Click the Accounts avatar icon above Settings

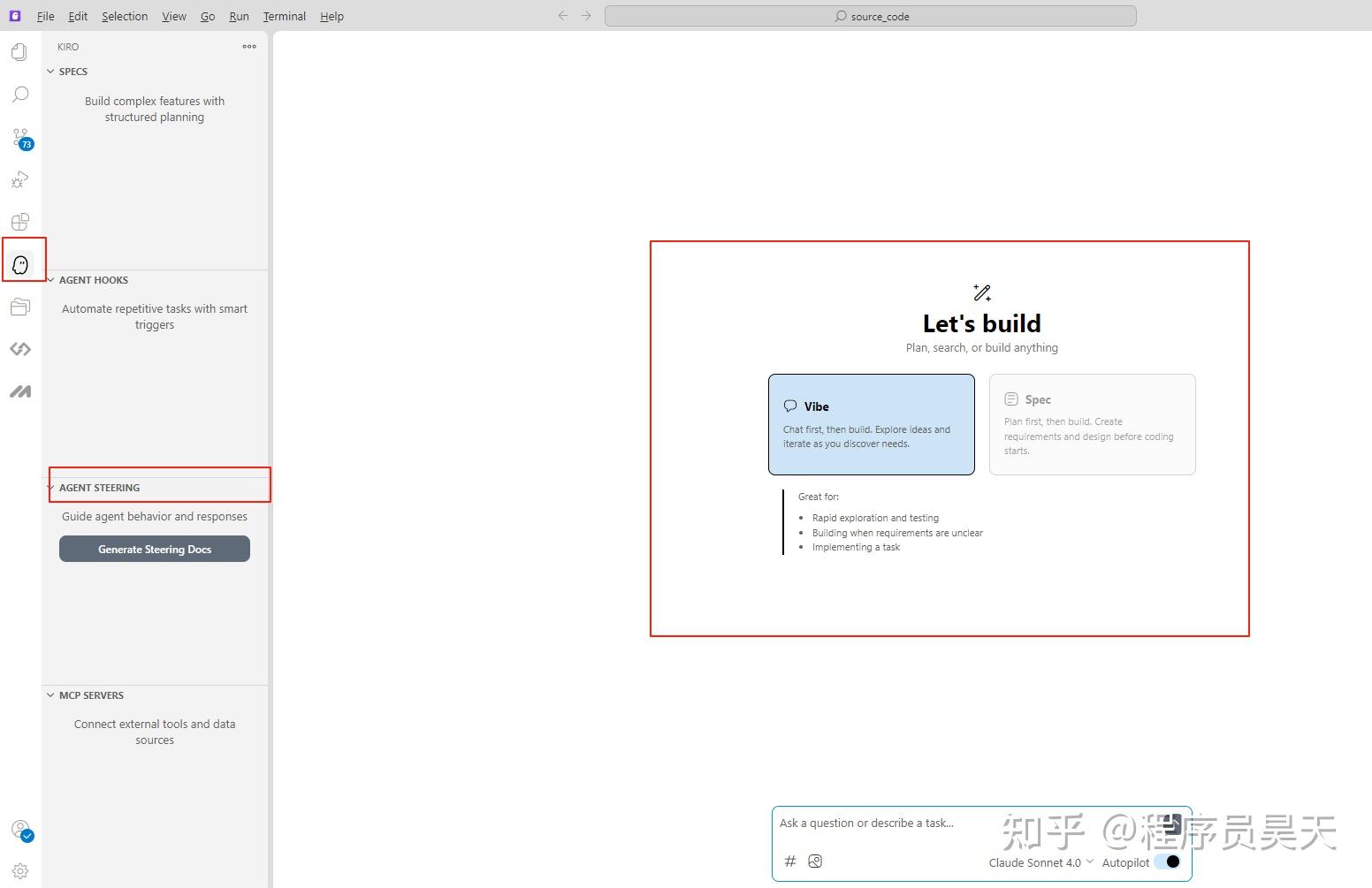[x=19, y=831]
